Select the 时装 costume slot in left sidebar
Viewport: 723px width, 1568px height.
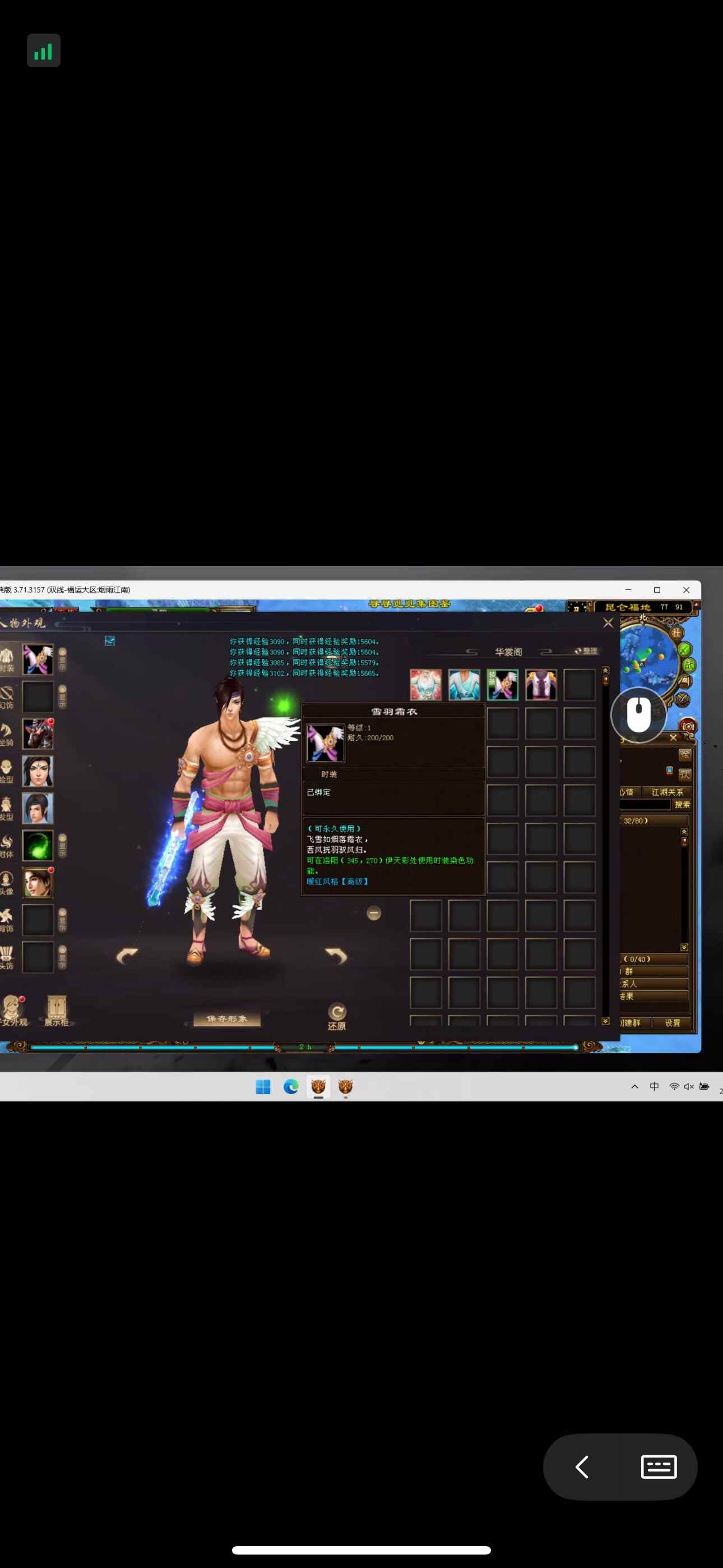tap(38, 659)
